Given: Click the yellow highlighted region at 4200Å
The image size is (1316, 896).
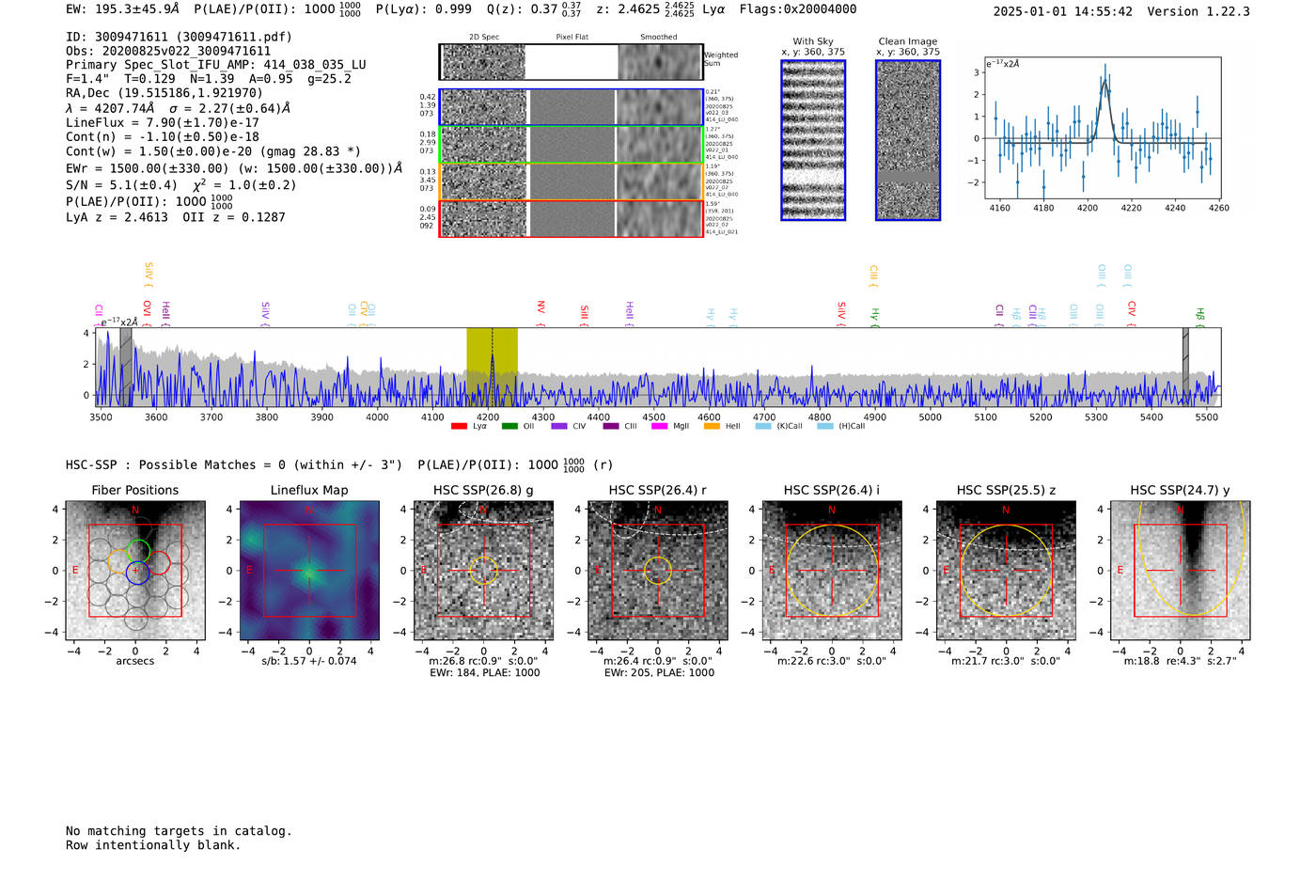Looking at the screenshot, I should pyautogui.click(x=492, y=367).
